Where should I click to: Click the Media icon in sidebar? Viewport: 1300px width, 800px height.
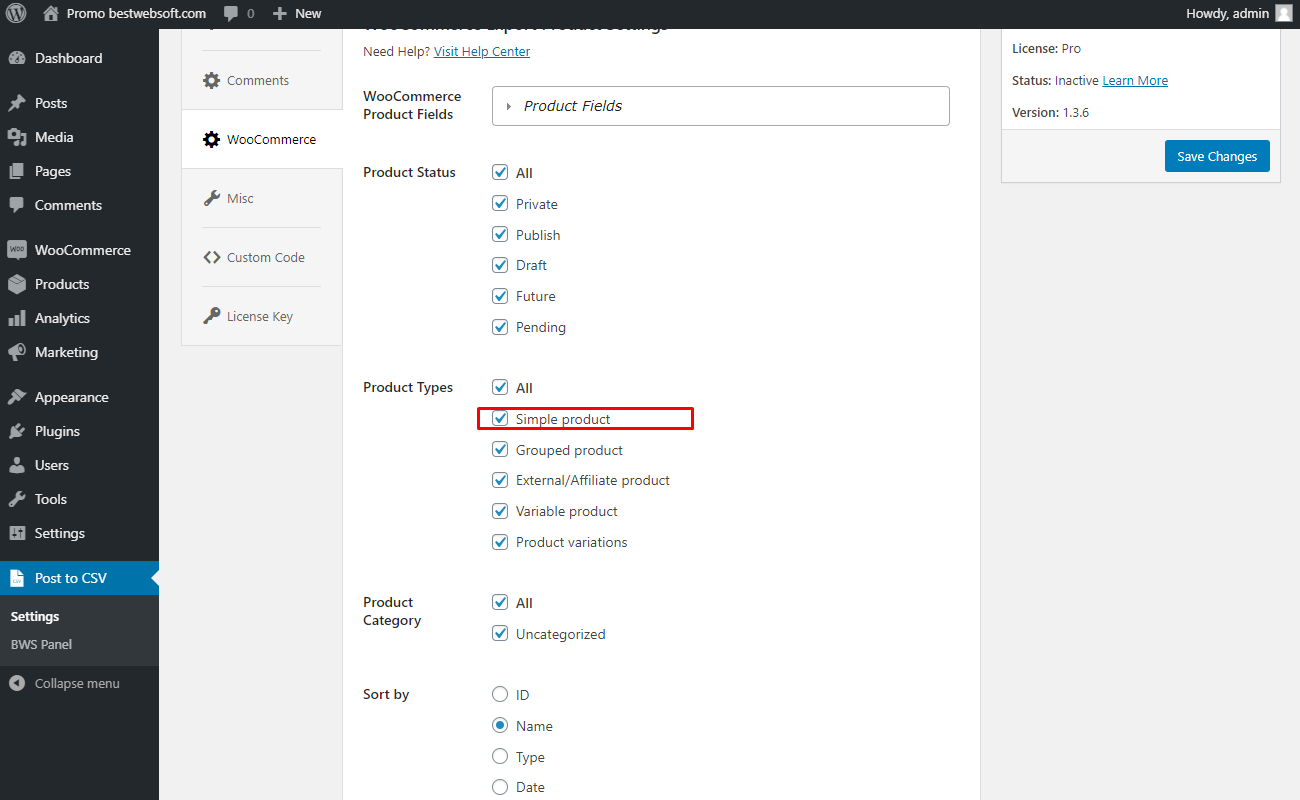pos(17,137)
